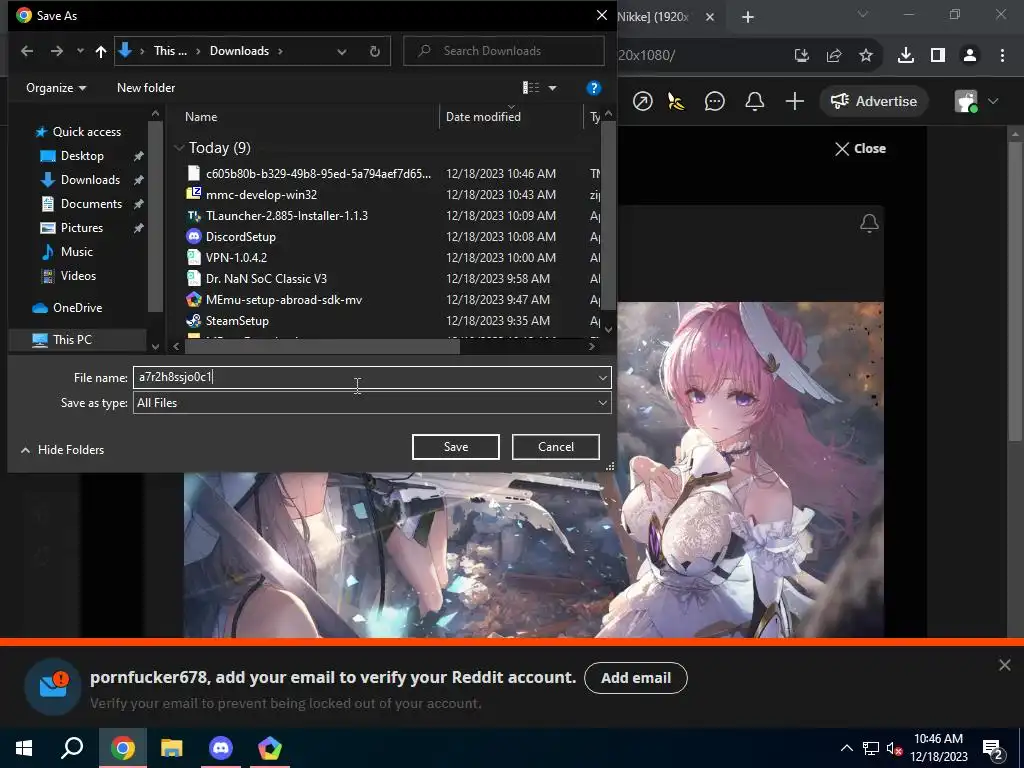
Task: Go up one folder level
Action: pos(101,52)
